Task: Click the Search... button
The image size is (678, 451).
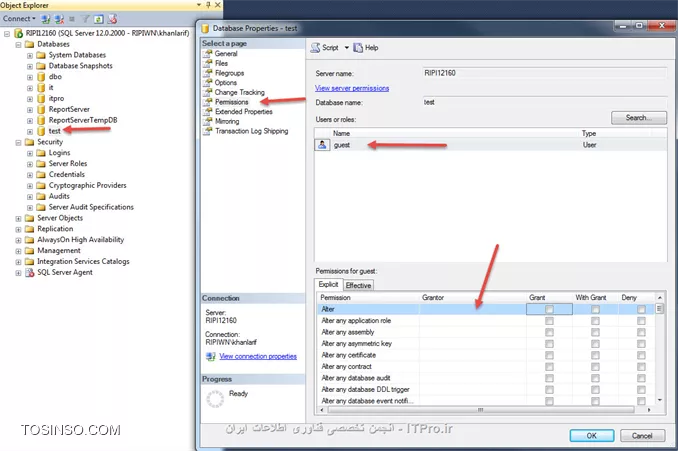Action: pos(639,118)
